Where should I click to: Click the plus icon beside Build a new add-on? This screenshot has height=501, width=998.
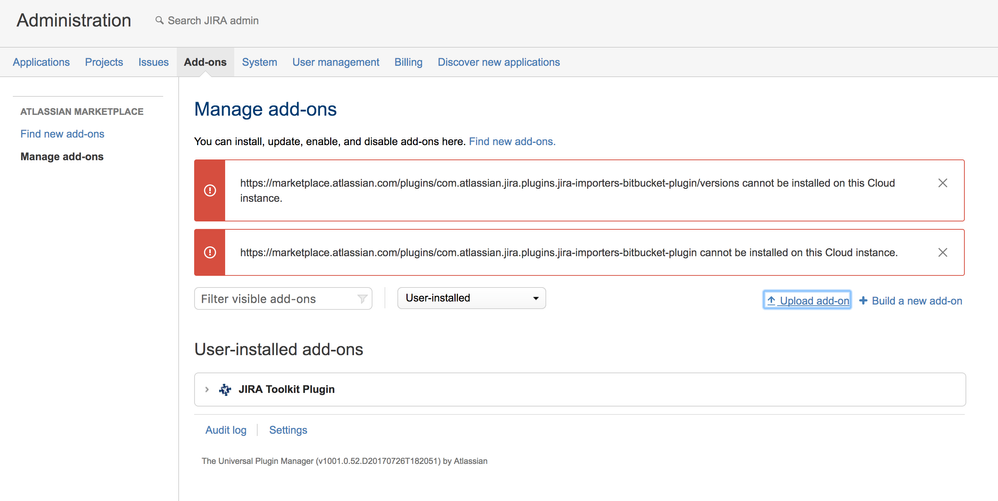(863, 300)
